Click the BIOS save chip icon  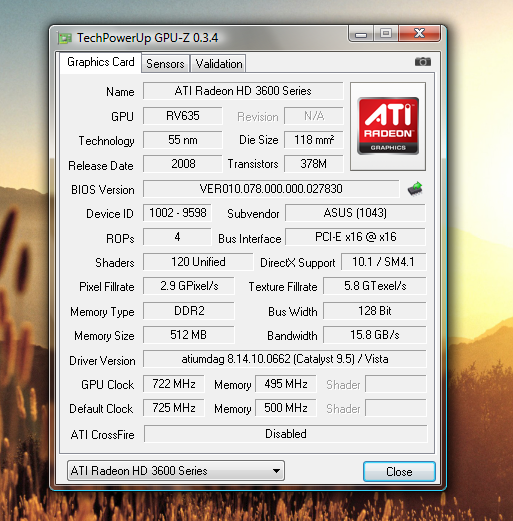tap(415, 189)
